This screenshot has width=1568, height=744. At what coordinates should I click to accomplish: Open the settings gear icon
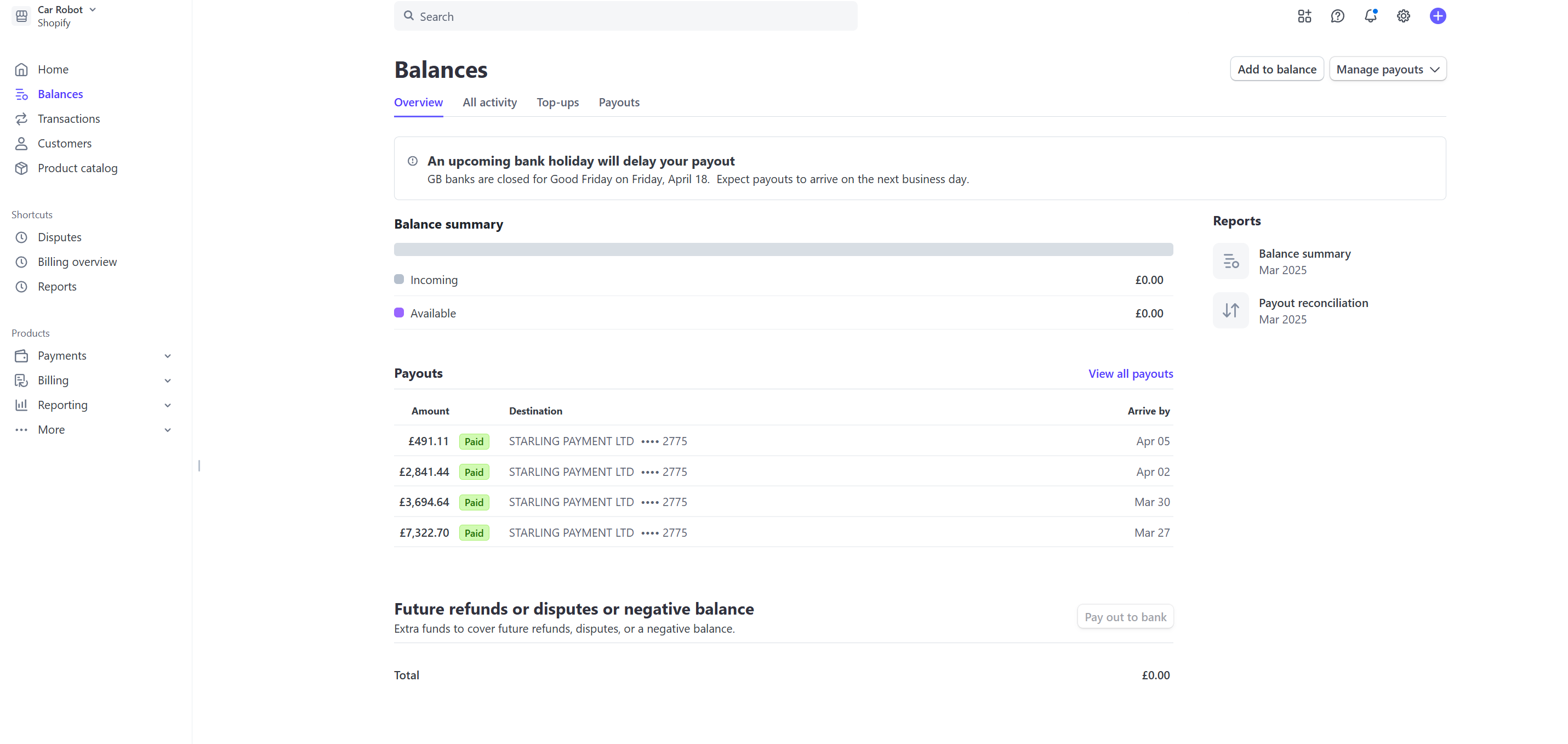coord(1403,16)
